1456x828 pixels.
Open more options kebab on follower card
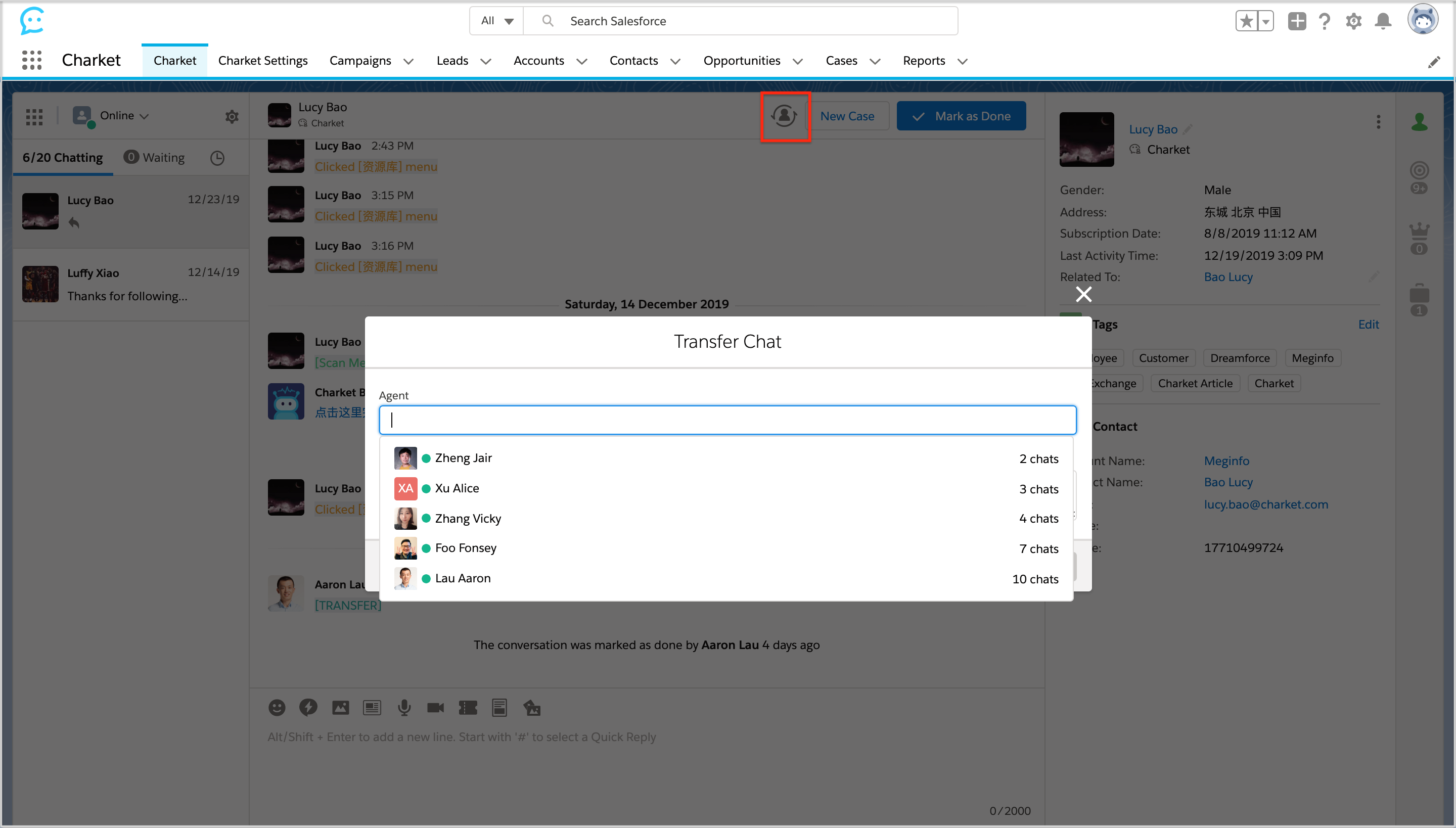pos(1378,122)
